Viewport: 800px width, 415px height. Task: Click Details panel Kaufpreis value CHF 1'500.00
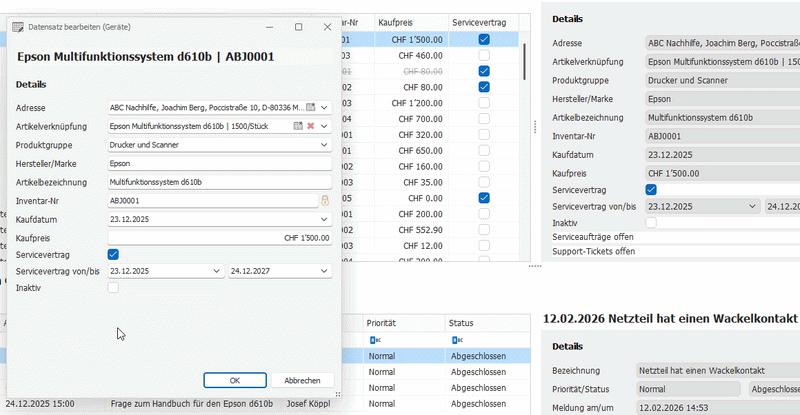tap(722, 173)
